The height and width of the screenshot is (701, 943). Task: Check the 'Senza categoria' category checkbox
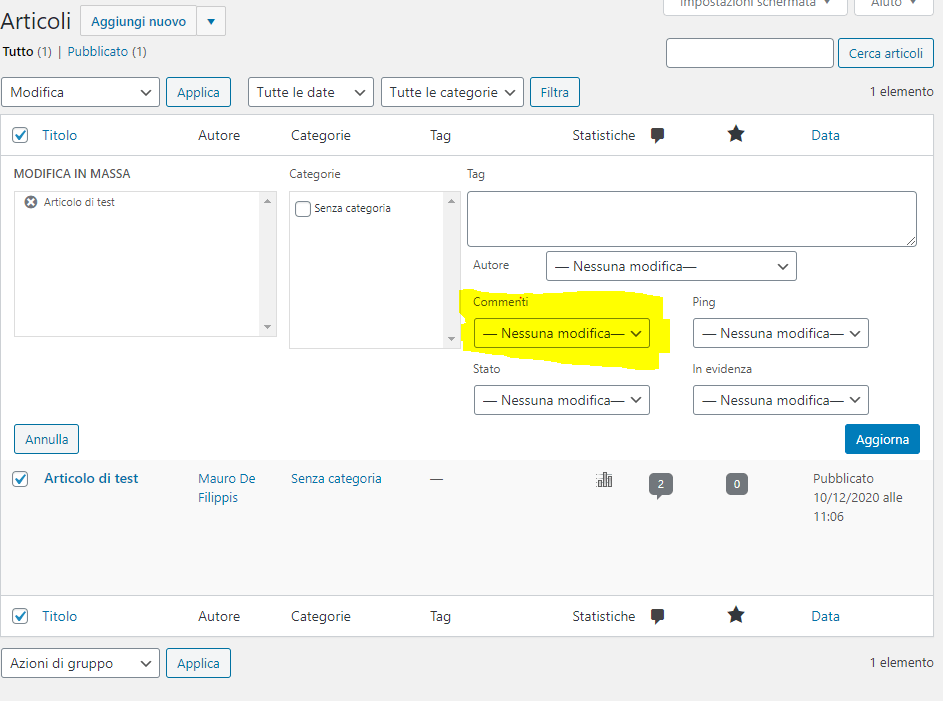[303, 209]
